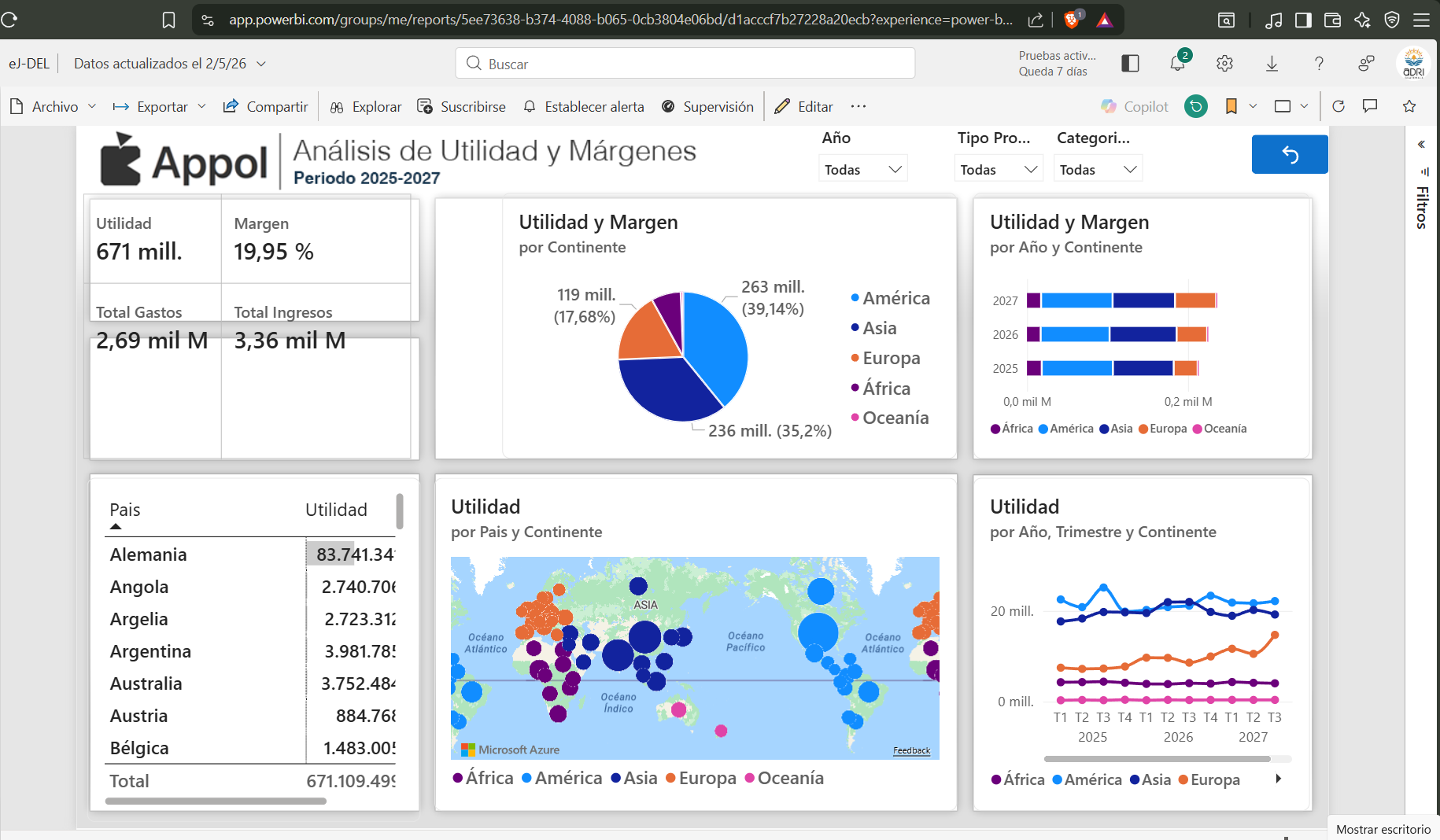Click the Buscar search field

click(x=685, y=64)
